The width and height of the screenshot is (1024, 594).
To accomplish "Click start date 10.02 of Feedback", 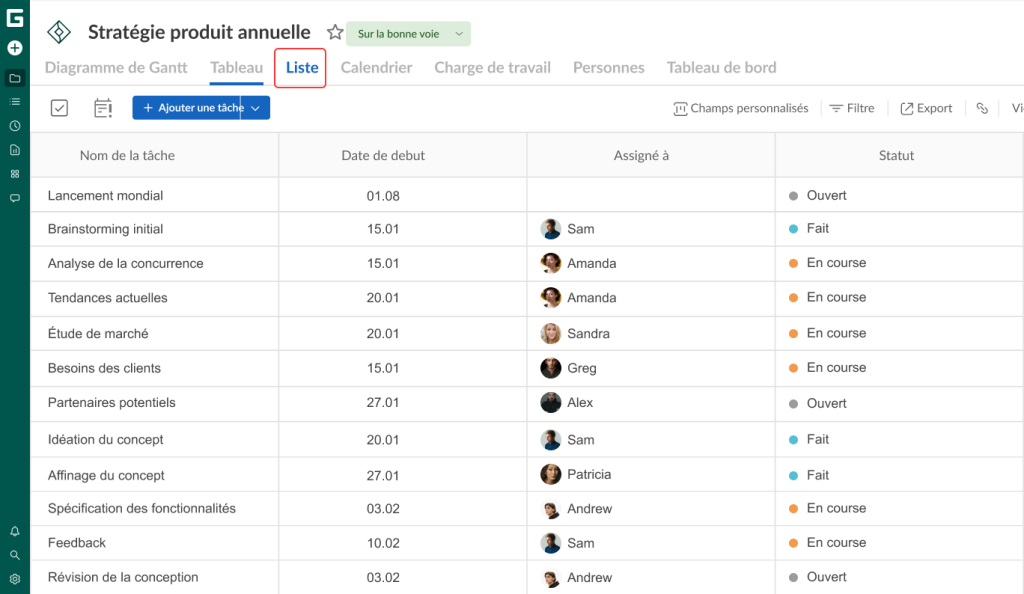I will [383, 543].
